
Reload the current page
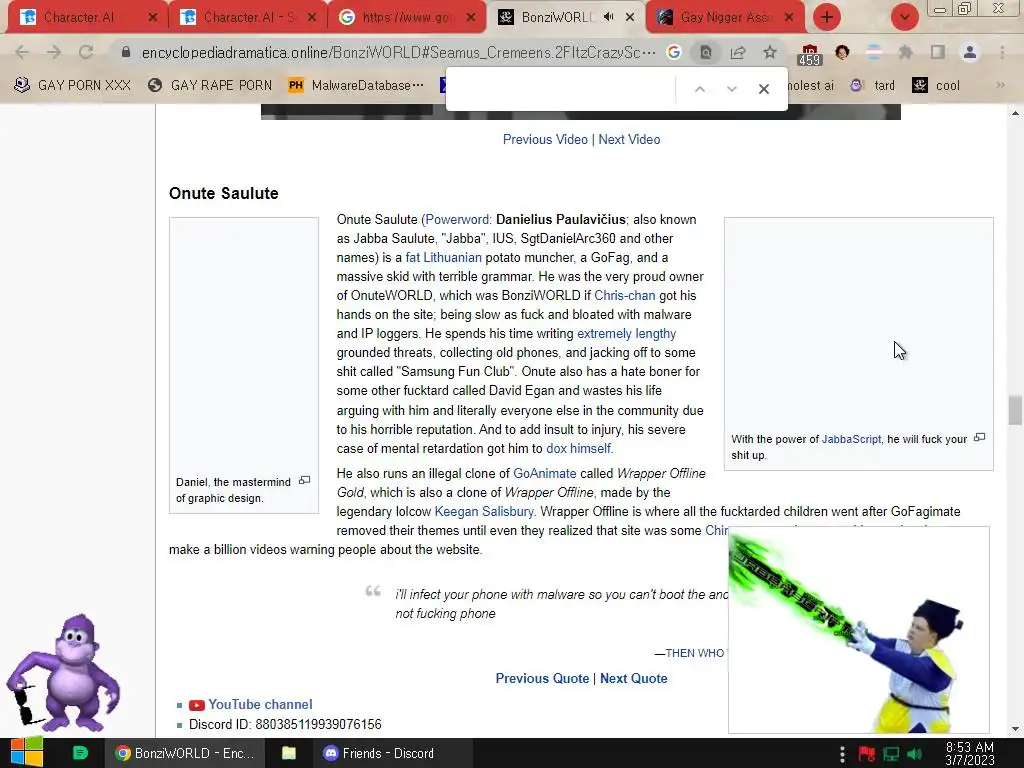pyautogui.click(x=86, y=52)
